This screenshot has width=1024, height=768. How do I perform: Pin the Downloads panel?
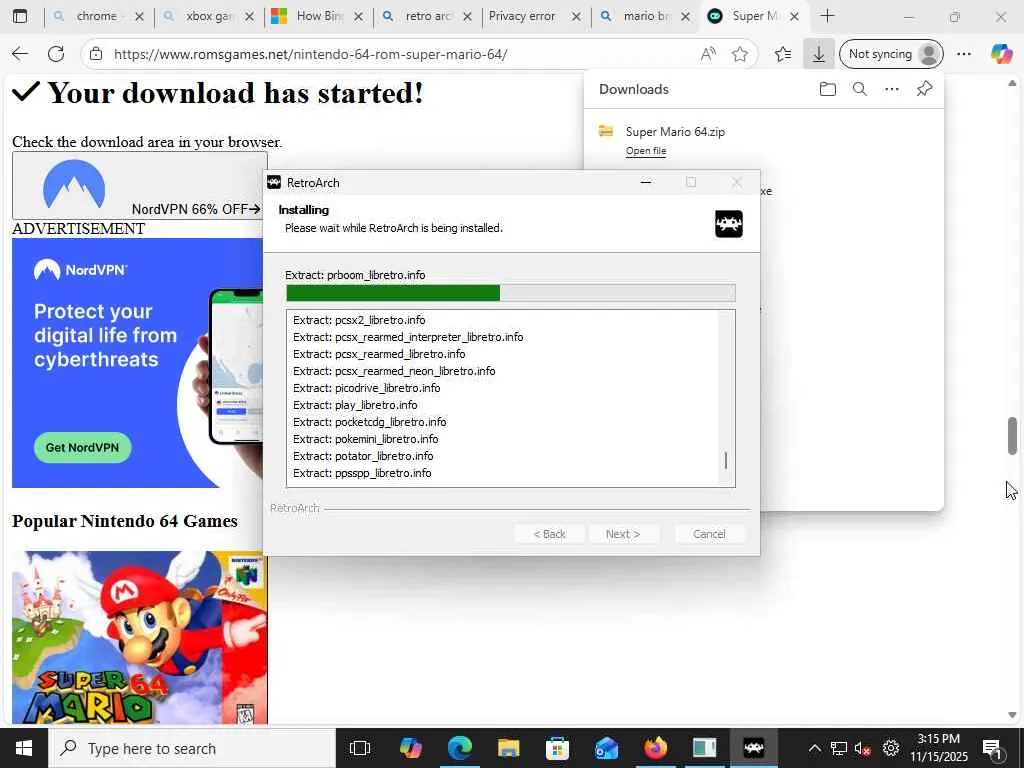pyautogui.click(x=924, y=89)
